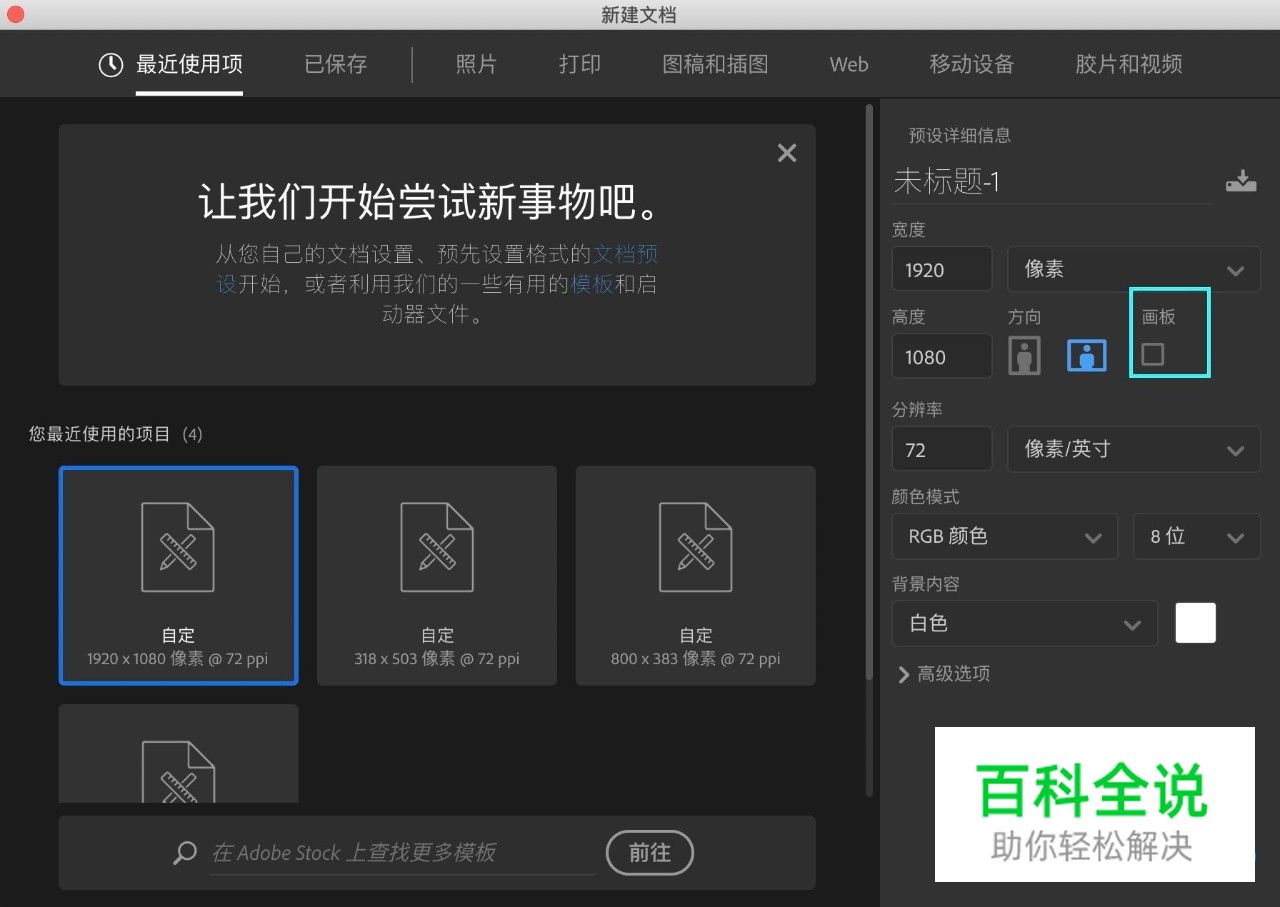Click the search magnifier icon for Adobe Stock
Image resolution: width=1280 pixels, height=907 pixels.
coord(185,853)
